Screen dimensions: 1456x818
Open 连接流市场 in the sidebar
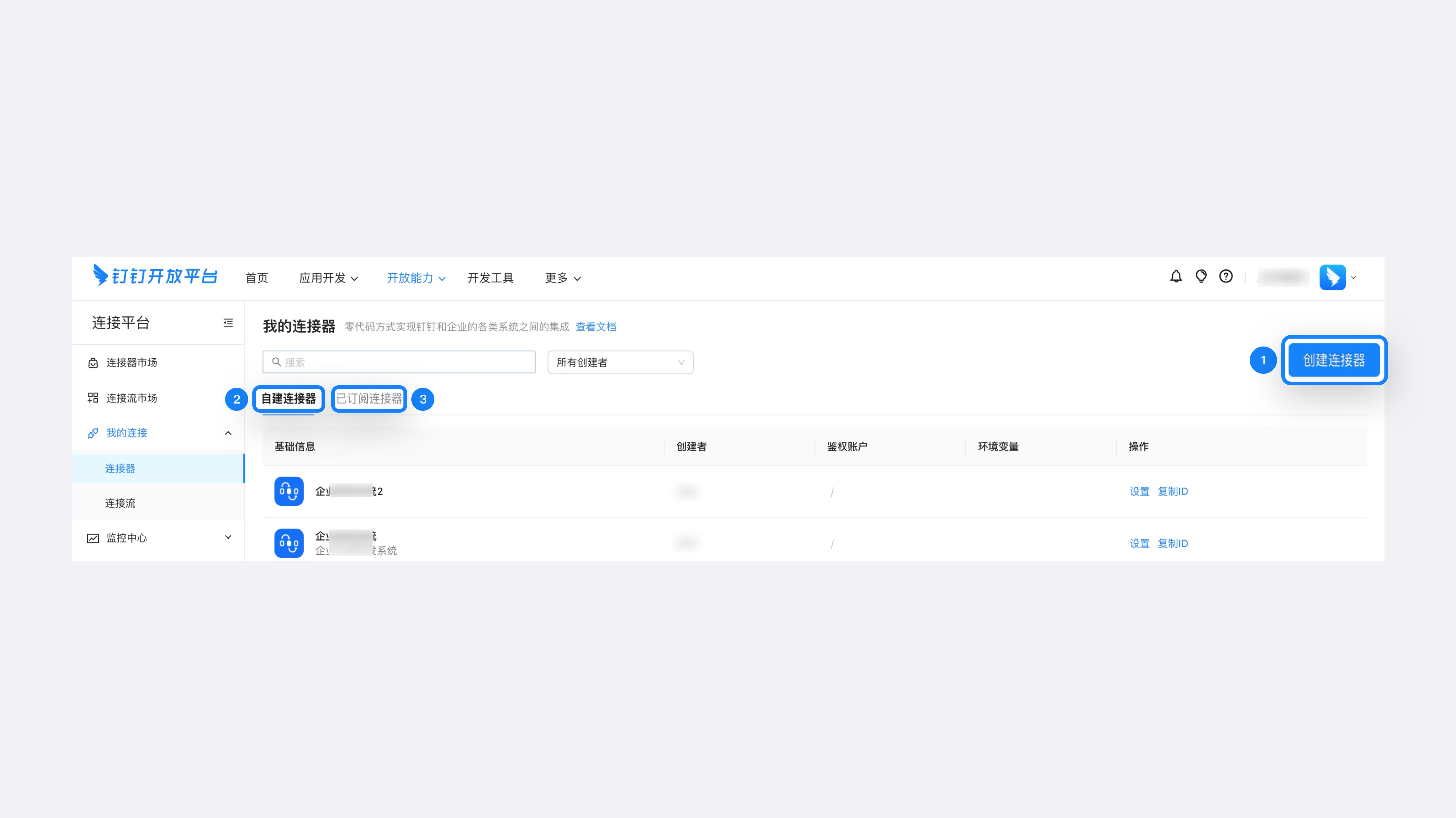click(x=131, y=398)
